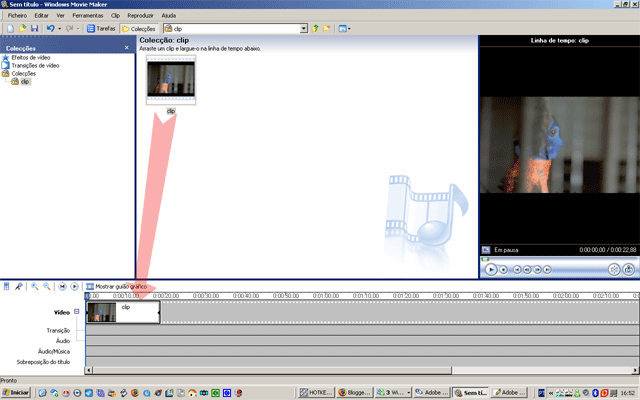Click the Transição track label
The image size is (640, 400).
pyautogui.click(x=58, y=330)
